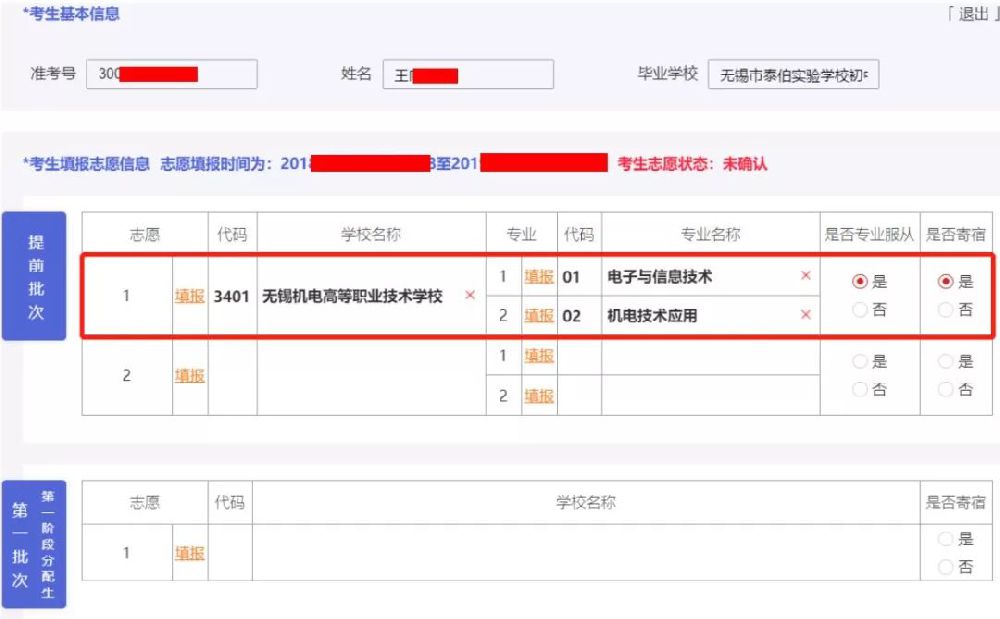Delete major 电子与信息技术 using its red X
The width and height of the screenshot is (1000, 619).
tap(805, 275)
